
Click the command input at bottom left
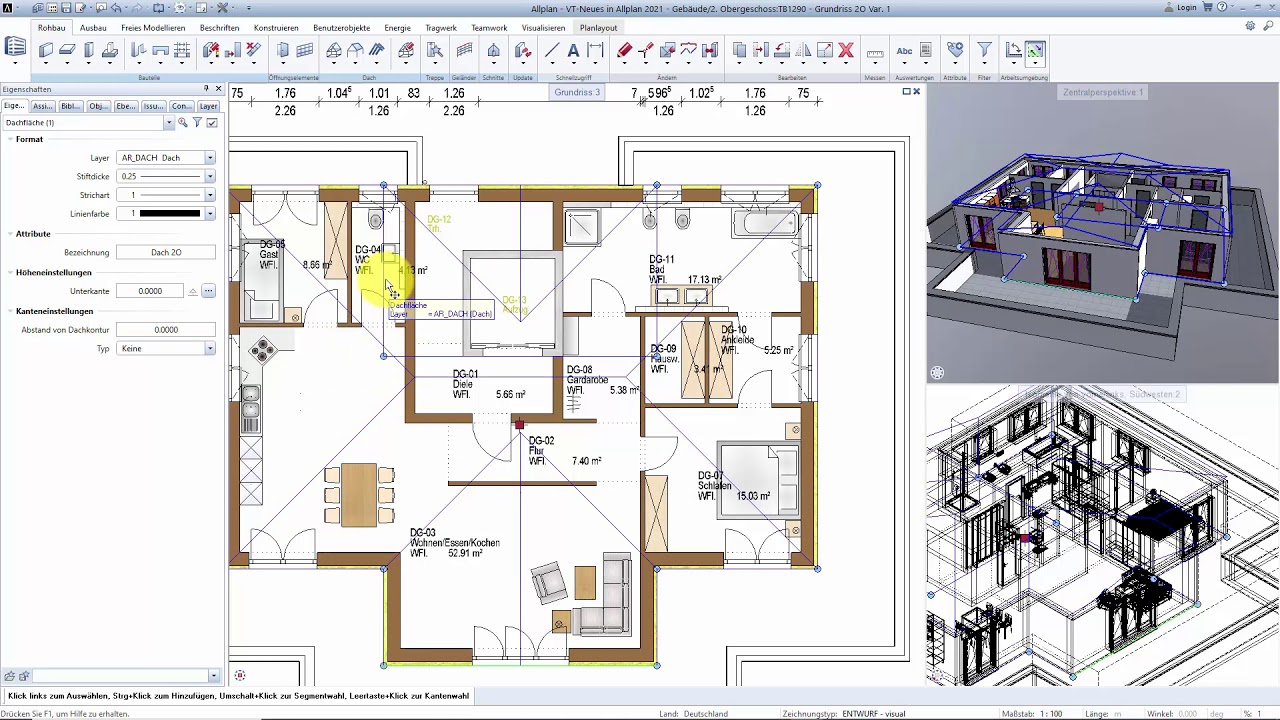[x=124, y=676]
